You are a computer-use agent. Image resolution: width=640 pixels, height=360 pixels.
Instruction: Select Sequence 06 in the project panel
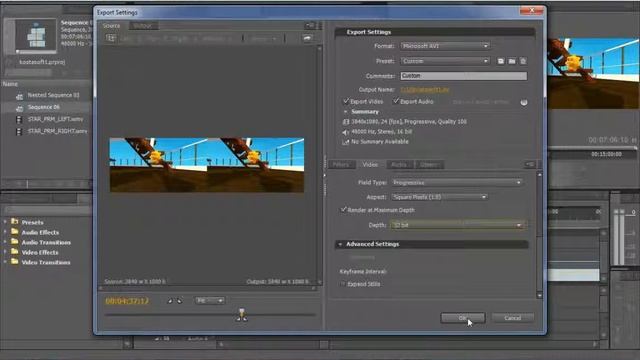[x=44, y=107]
